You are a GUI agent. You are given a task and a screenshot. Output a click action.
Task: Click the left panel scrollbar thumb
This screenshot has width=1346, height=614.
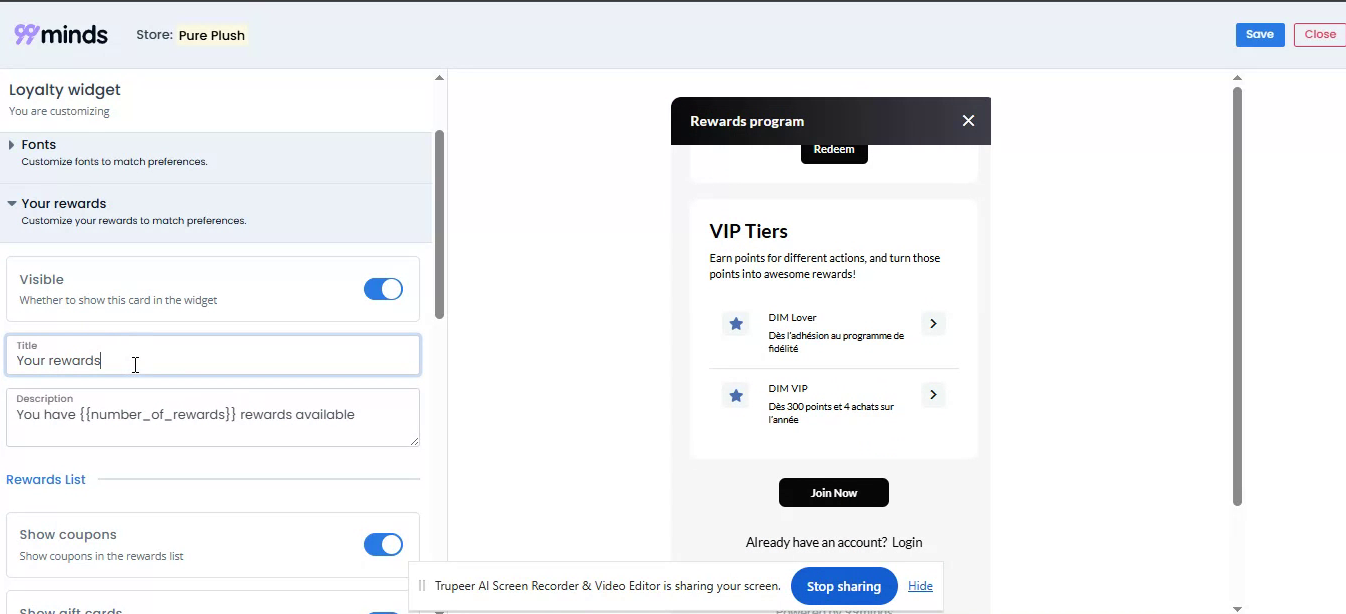(439, 225)
